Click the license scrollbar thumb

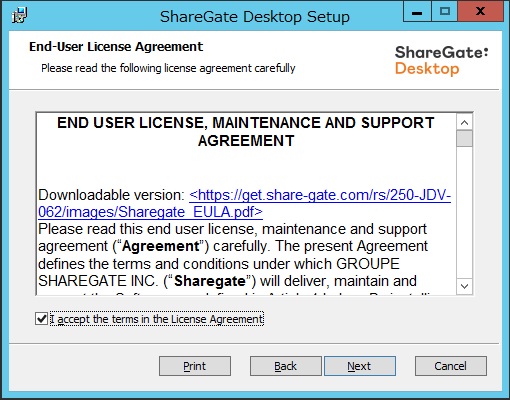[464, 139]
